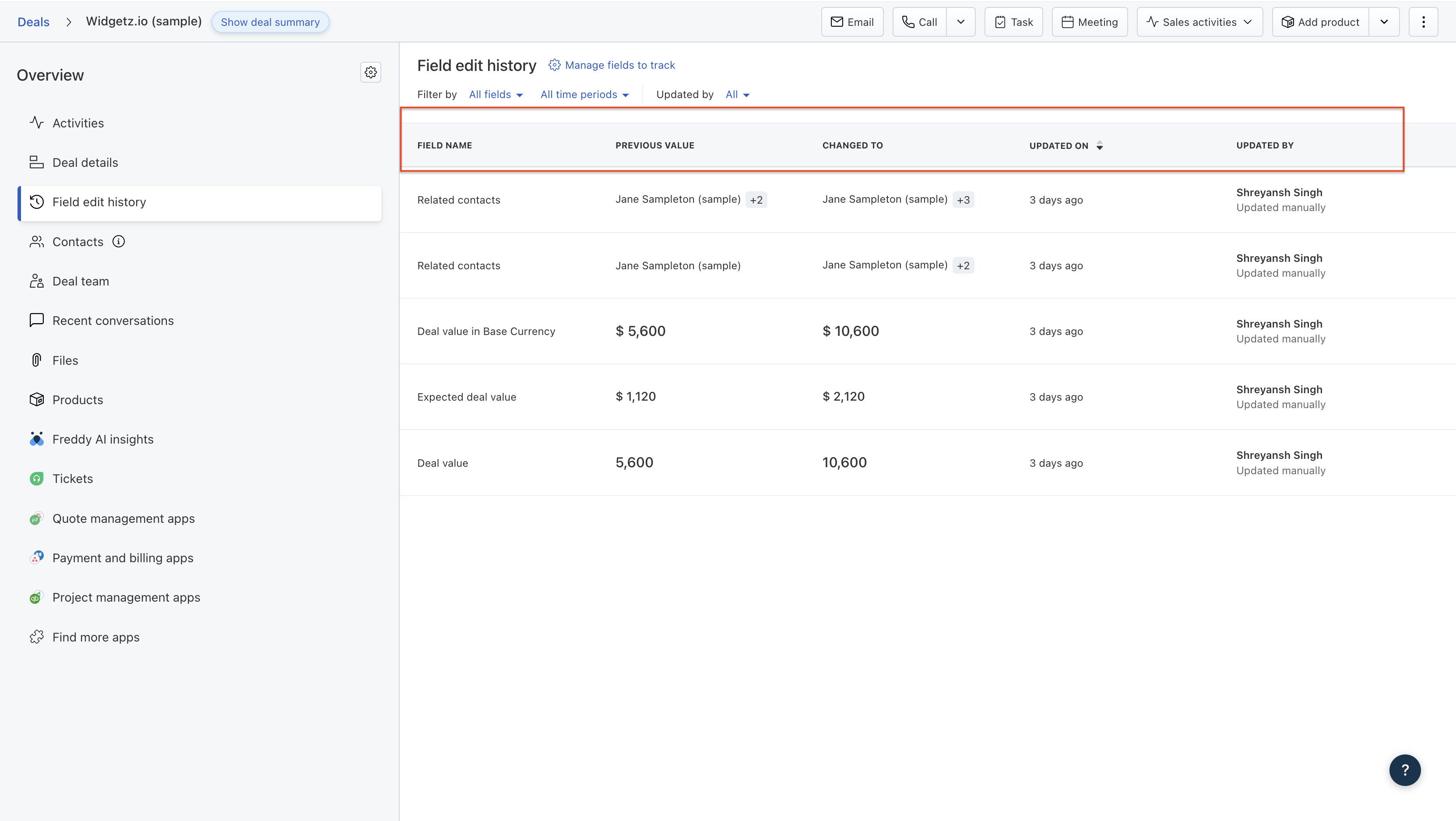Image resolution: width=1456 pixels, height=821 pixels.
Task: Click the Show deal summary button
Action: [270, 22]
